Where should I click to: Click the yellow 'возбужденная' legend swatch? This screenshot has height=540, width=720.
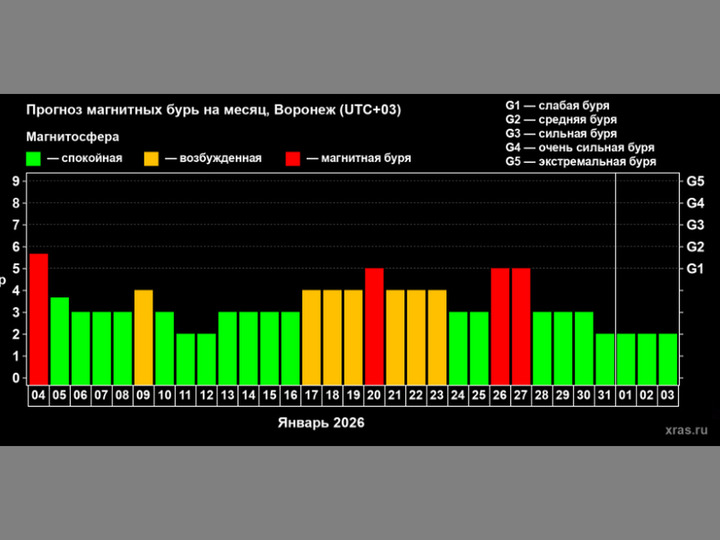(x=152, y=158)
